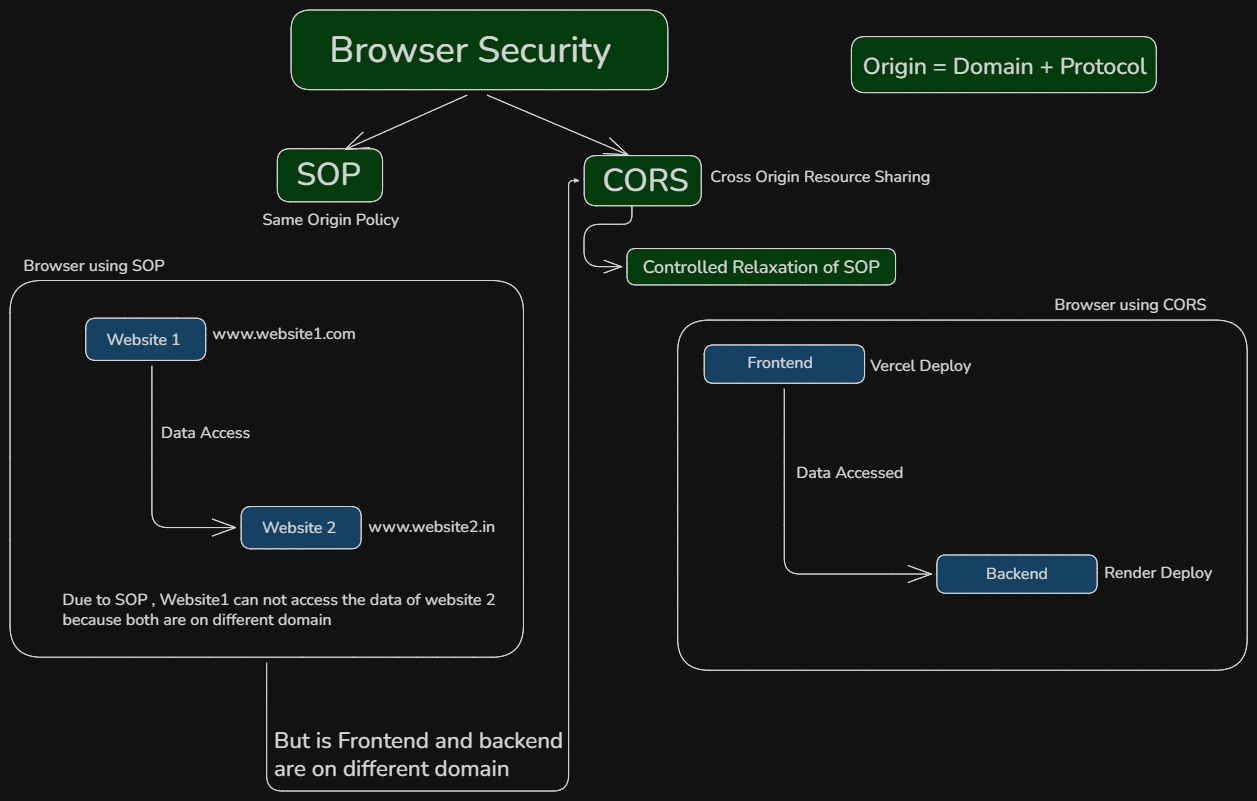Click the Frontend and backend different domain note

click(x=418, y=755)
